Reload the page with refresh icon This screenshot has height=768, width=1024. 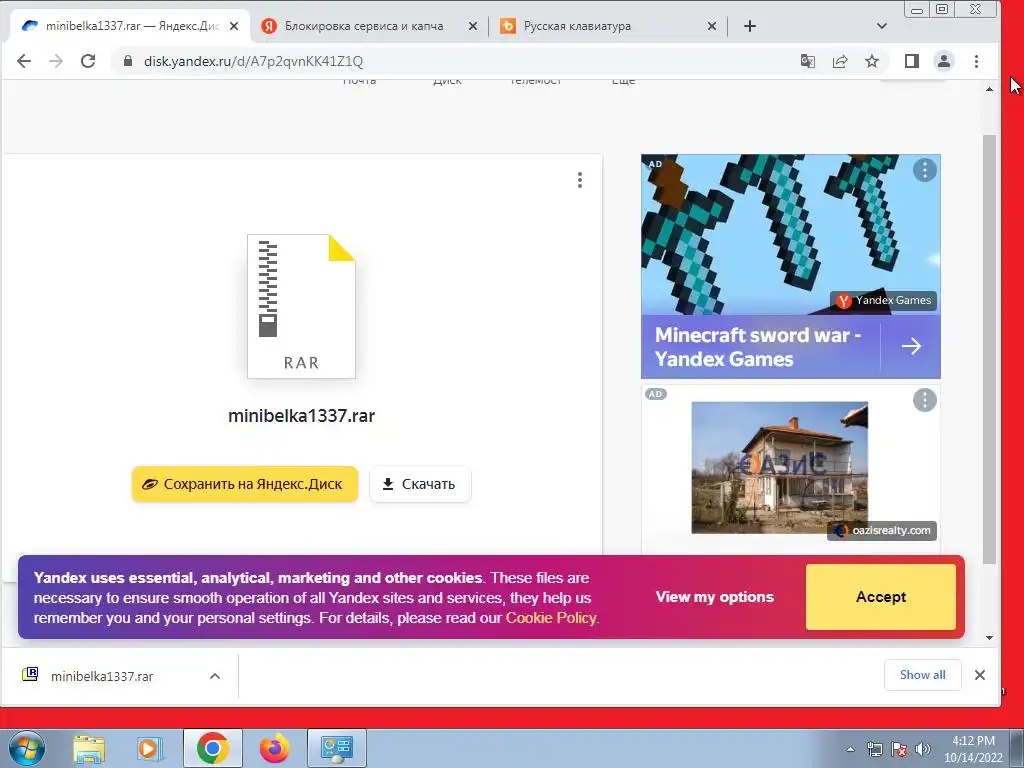88,61
